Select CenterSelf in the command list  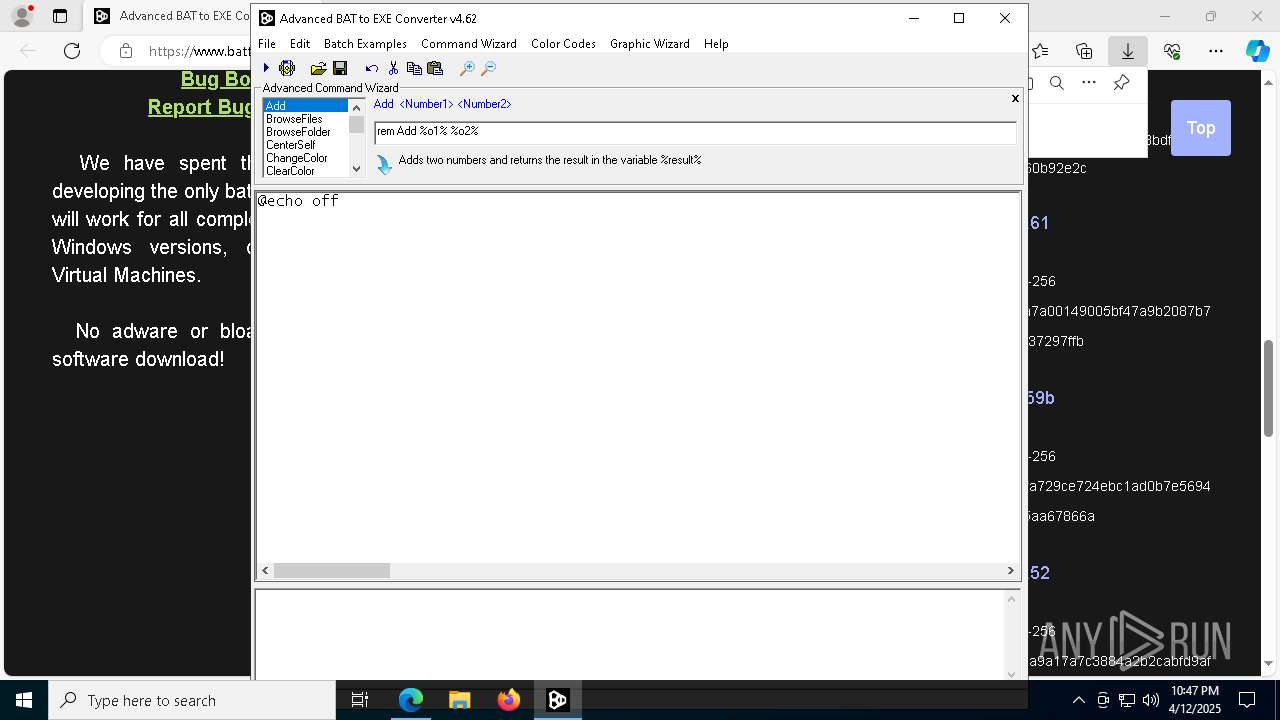click(305, 145)
